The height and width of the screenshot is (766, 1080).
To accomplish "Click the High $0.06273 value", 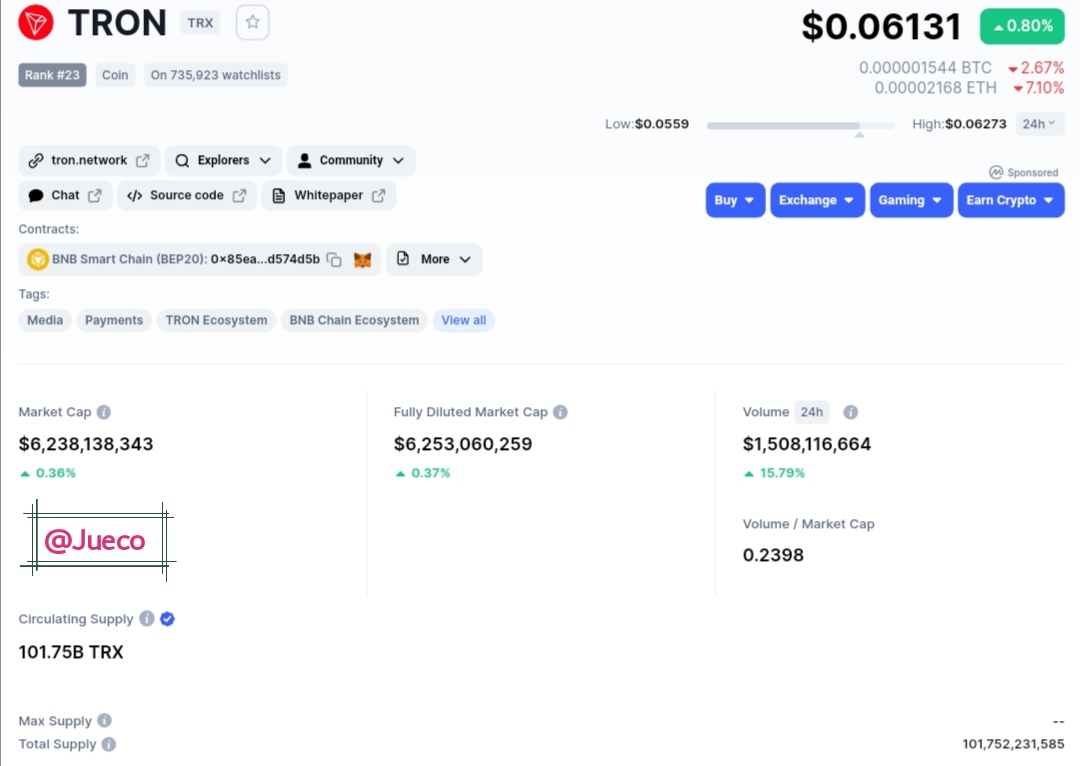I will coord(975,124).
